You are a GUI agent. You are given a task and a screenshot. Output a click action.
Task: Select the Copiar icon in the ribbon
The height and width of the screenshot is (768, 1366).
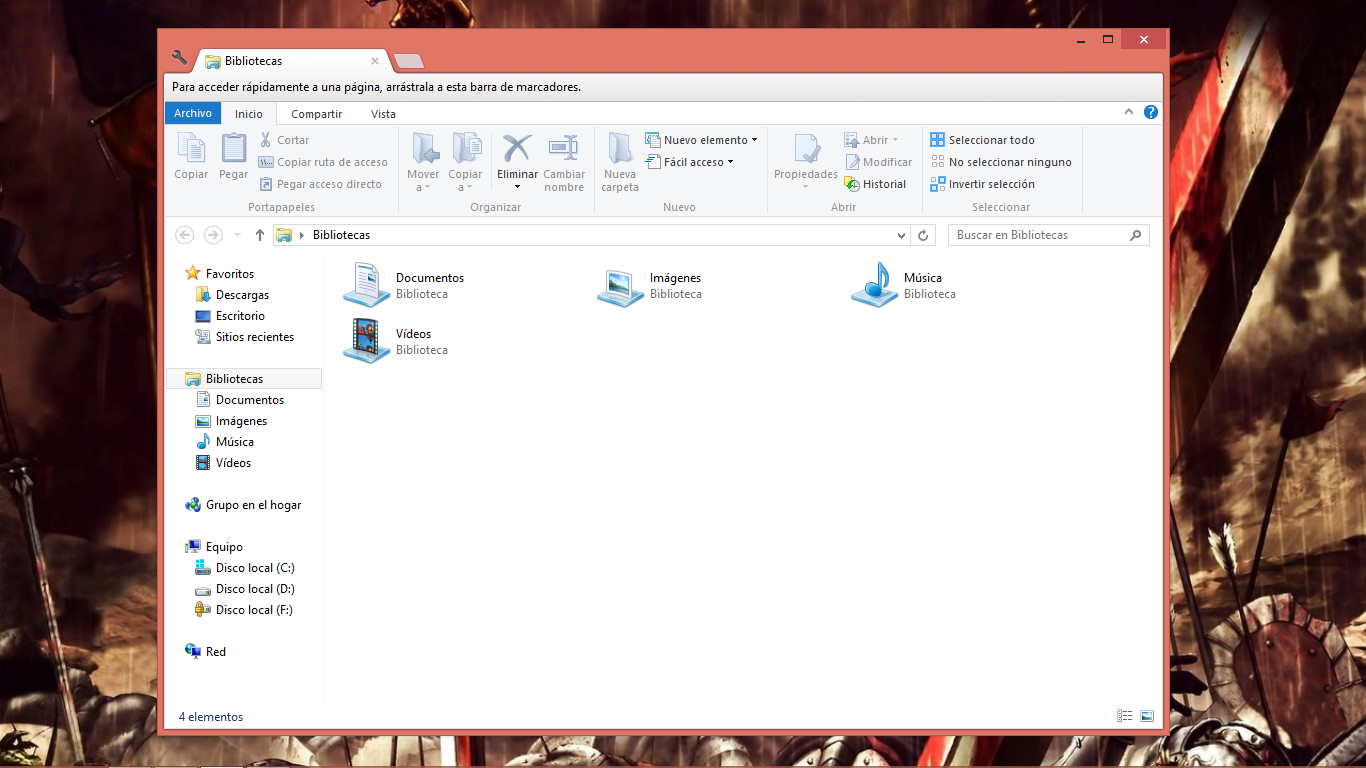pos(190,160)
